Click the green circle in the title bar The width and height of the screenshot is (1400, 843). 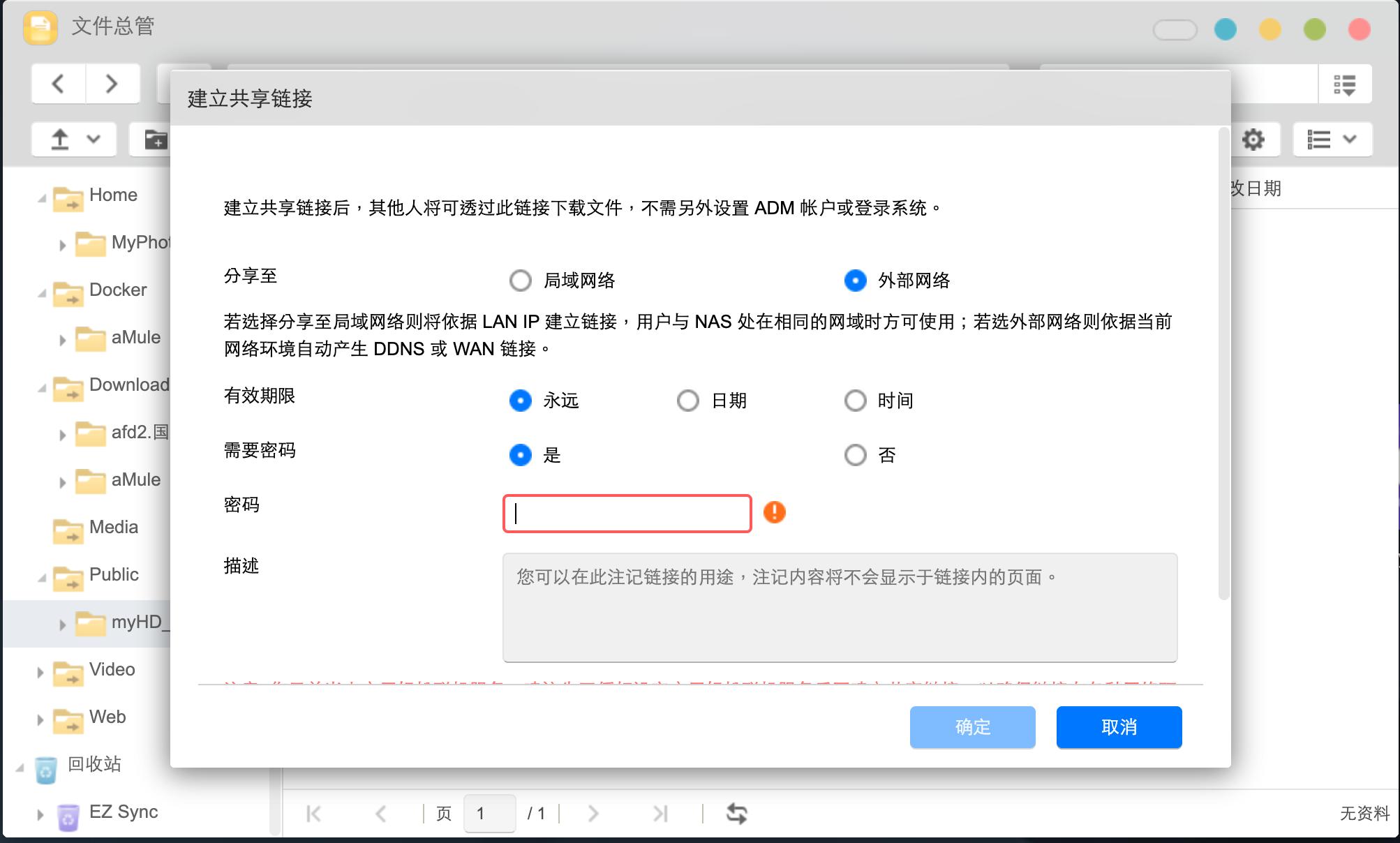(1313, 29)
